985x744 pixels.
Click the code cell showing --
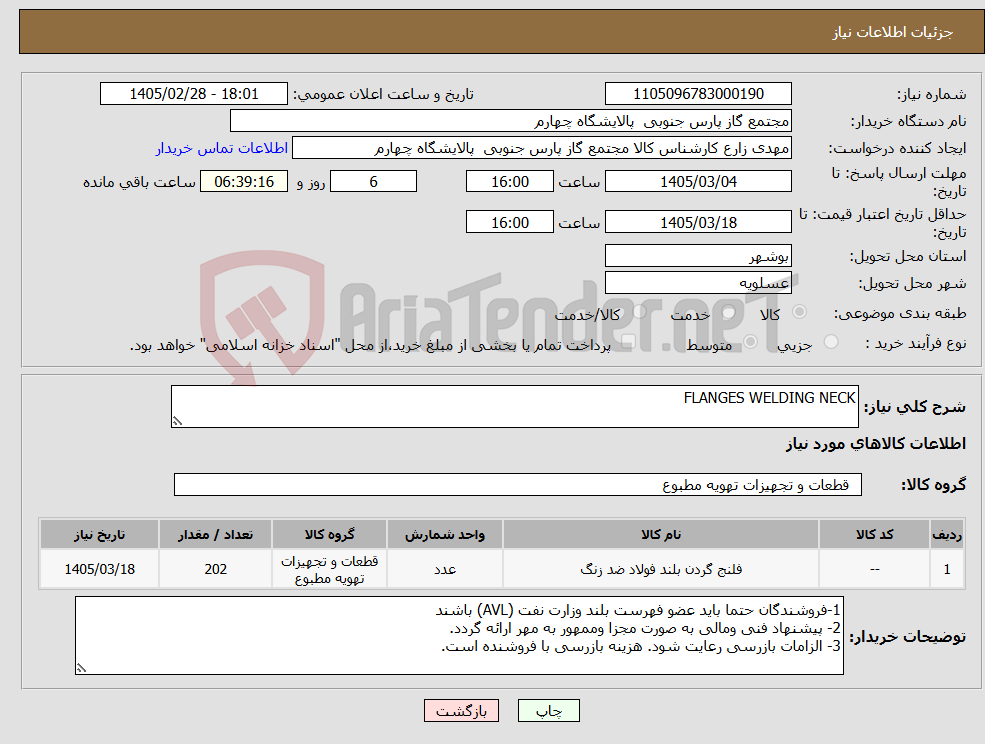874,569
